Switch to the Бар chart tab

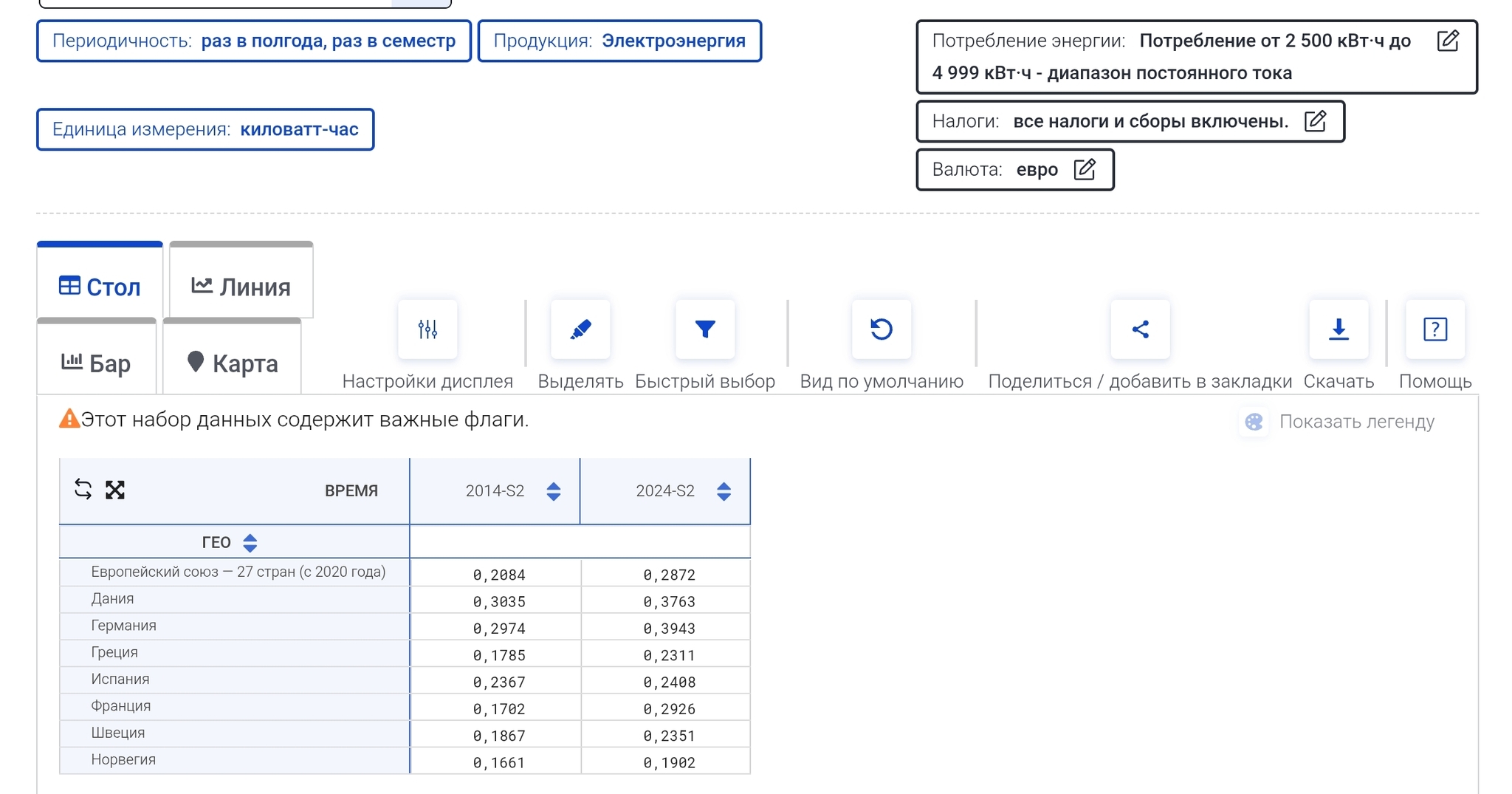point(97,363)
